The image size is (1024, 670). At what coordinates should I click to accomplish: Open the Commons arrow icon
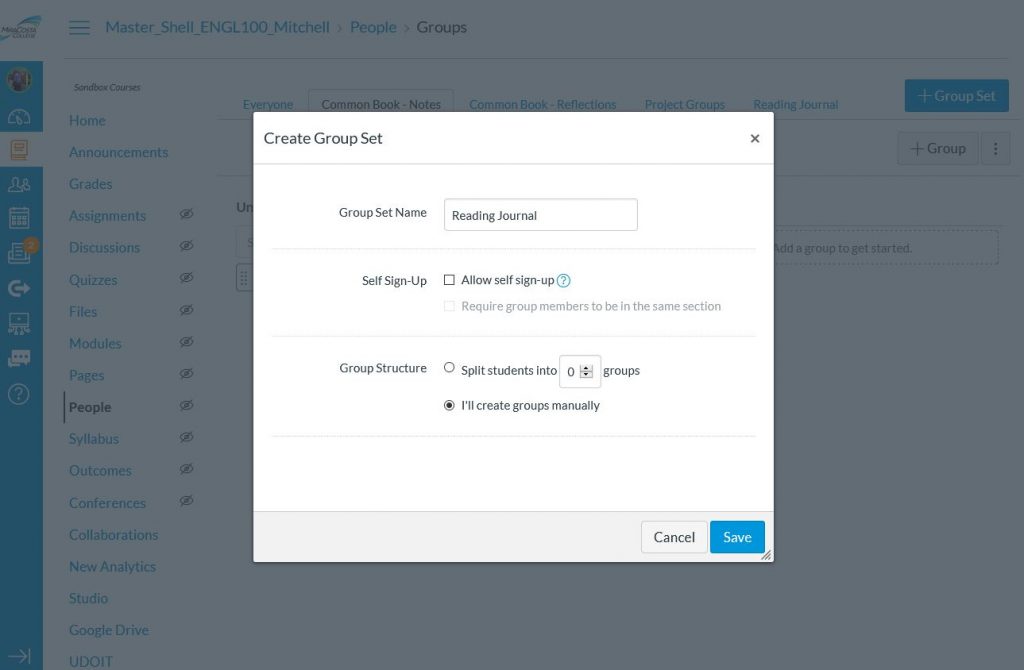pos(19,288)
